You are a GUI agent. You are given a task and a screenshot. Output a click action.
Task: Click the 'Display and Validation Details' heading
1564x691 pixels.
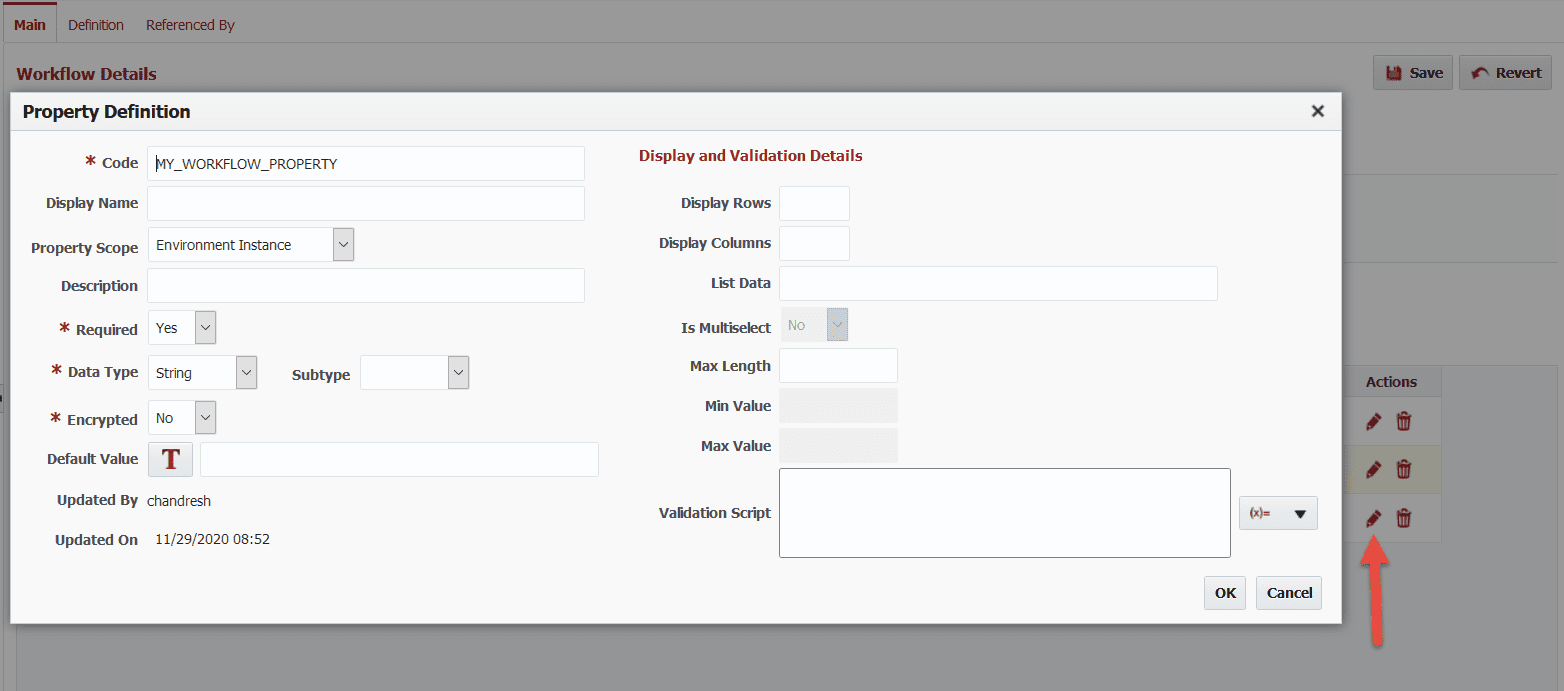click(x=750, y=156)
